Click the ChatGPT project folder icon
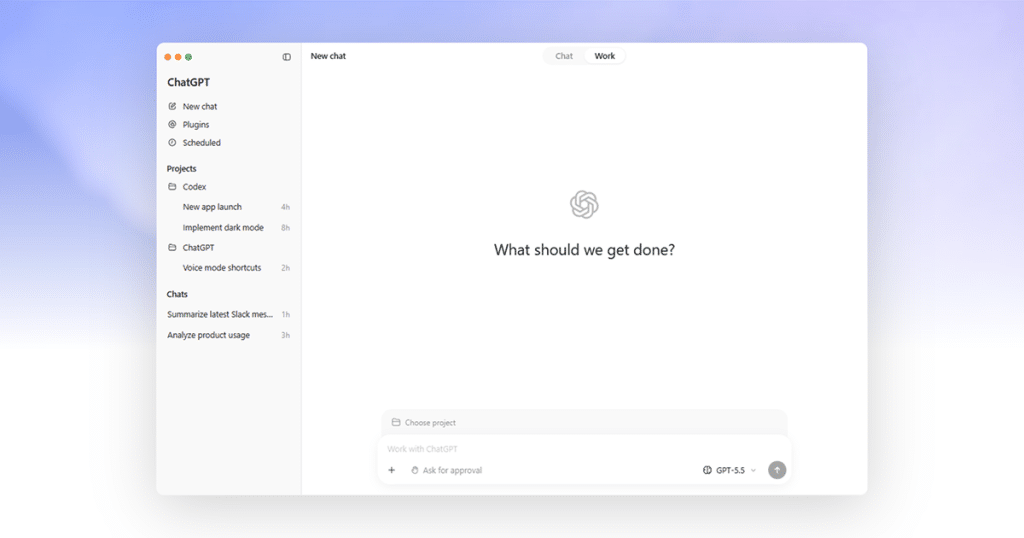1024x538 pixels. coord(172,247)
